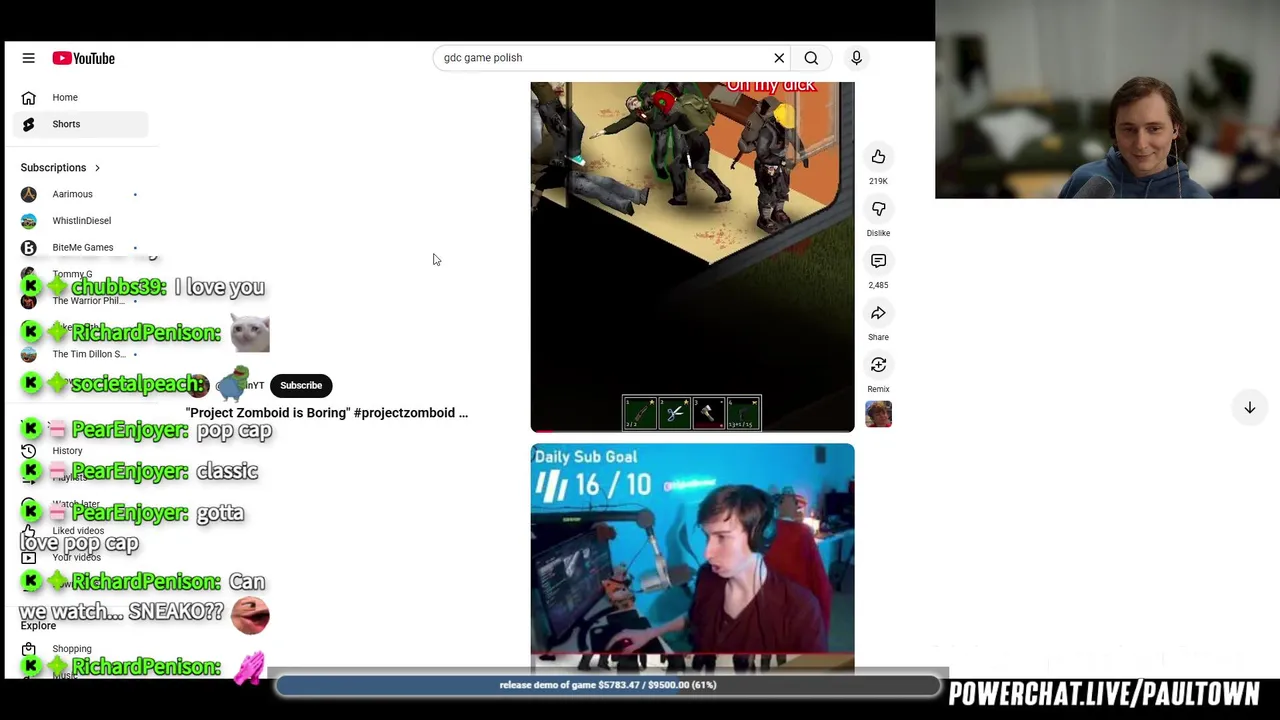Like the Short with the thumbs-up
Screen dimensions: 1280x720
pyautogui.click(x=878, y=157)
